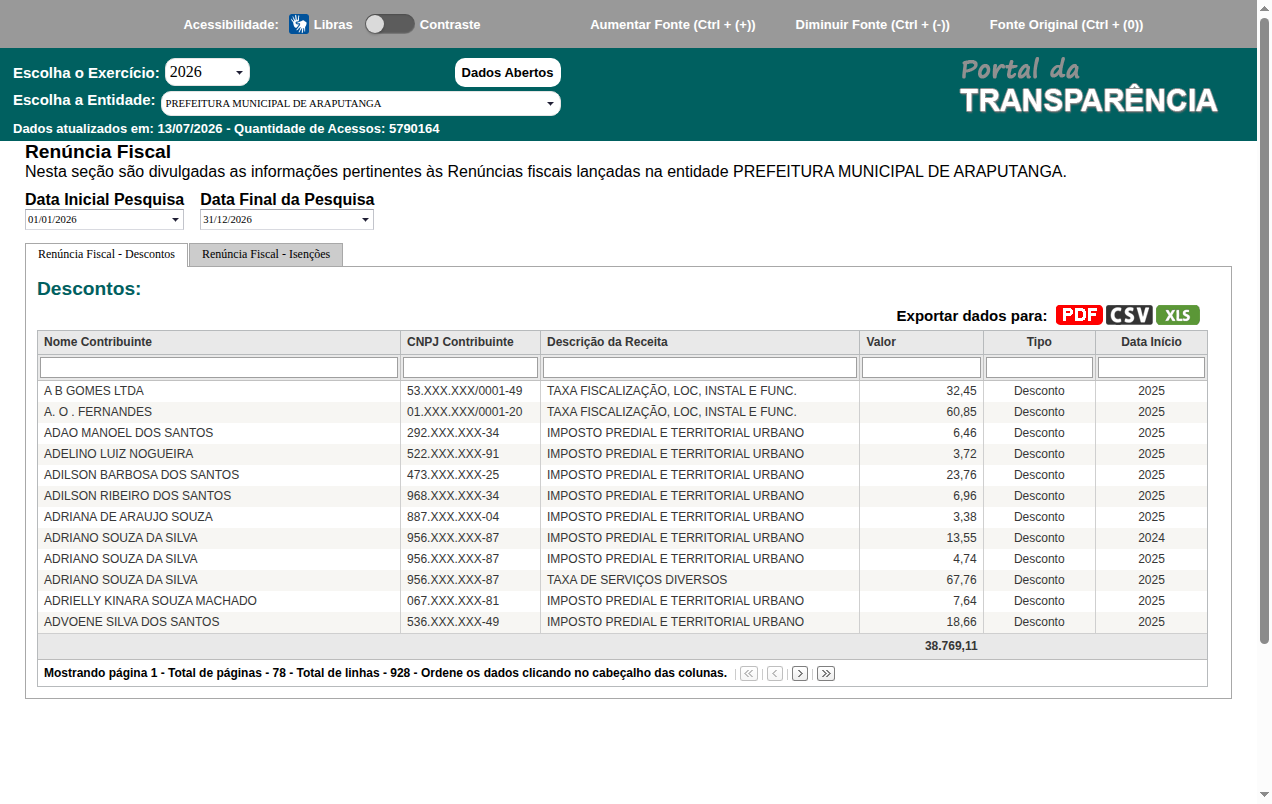Click the Libras accessibility link text

tap(333, 24)
